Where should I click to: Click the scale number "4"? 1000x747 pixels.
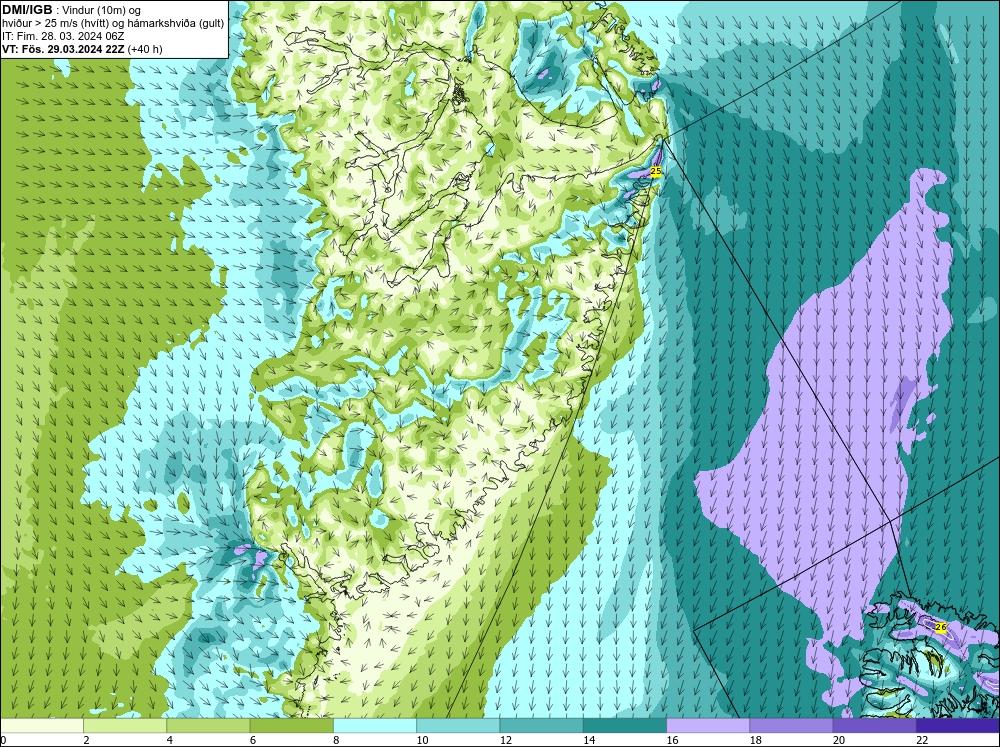coord(170,739)
